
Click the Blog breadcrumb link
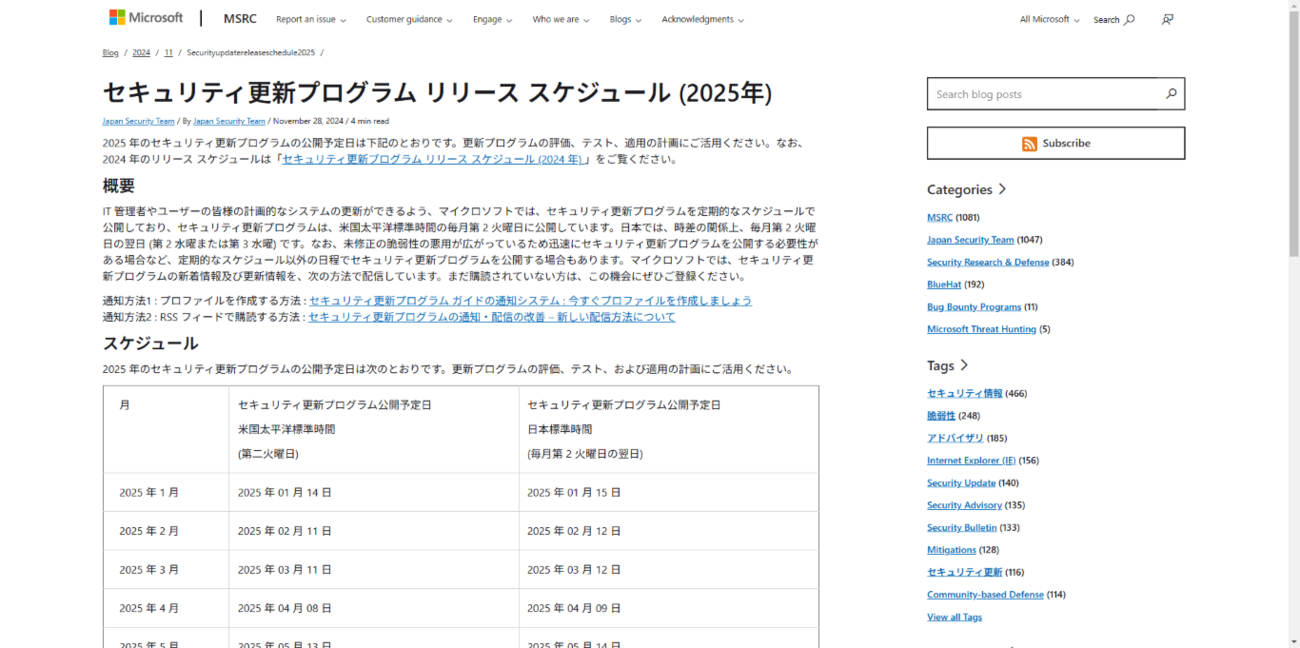point(110,52)
